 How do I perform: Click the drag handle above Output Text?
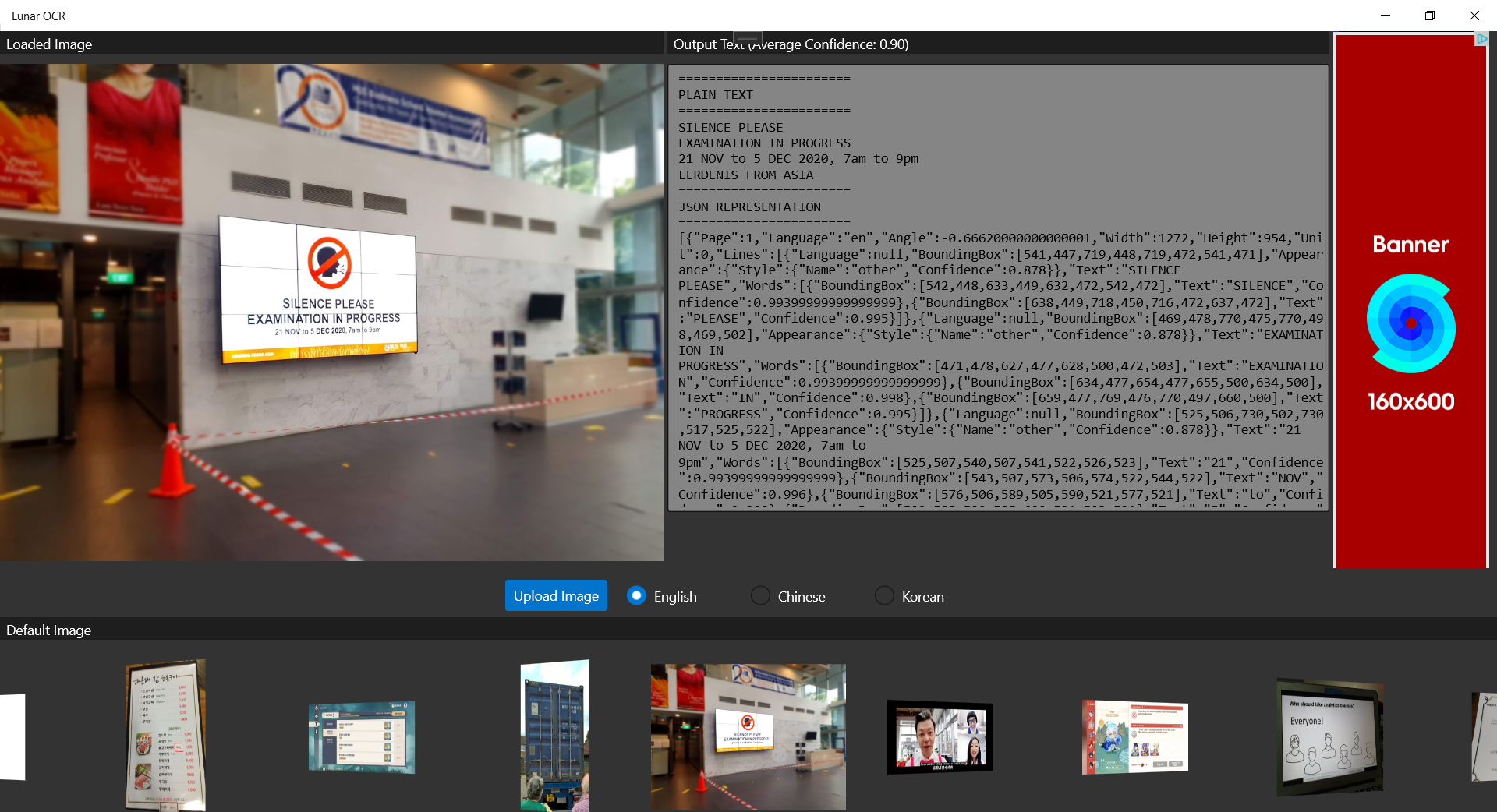point(747,37)
